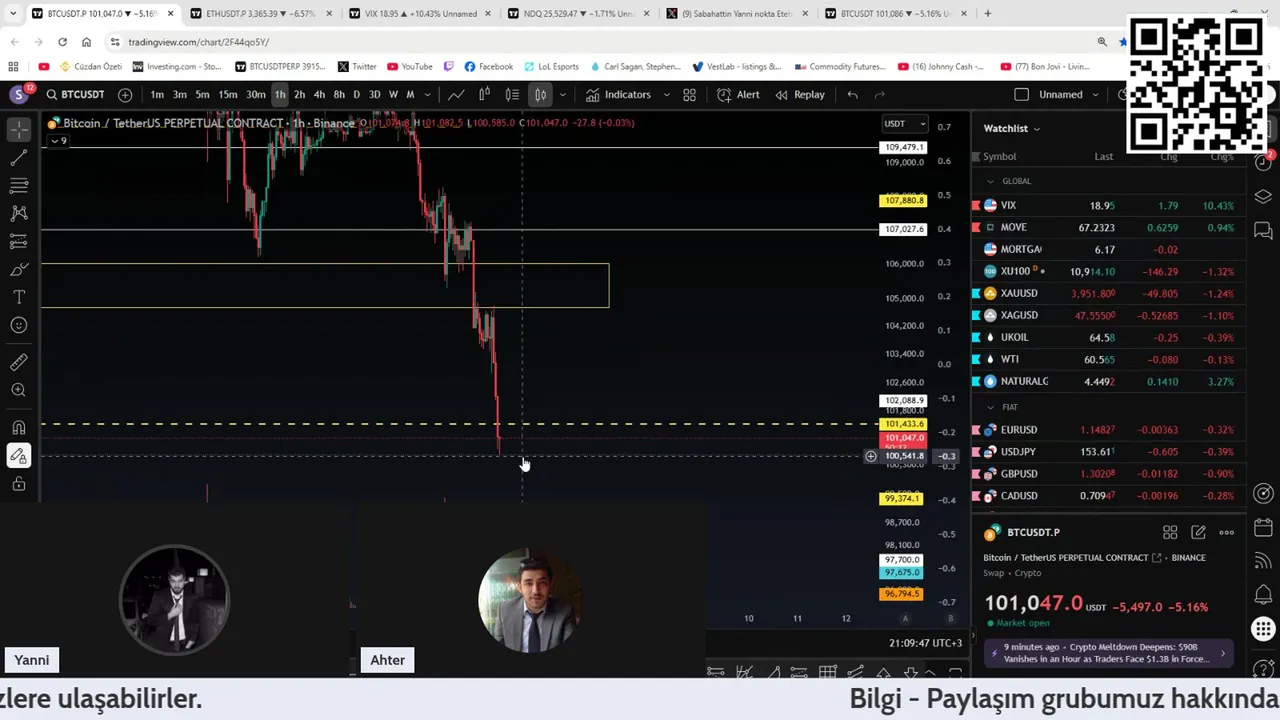Open the Fibonacci retracement tools
1280x720 pixels.
coord(19,186)
